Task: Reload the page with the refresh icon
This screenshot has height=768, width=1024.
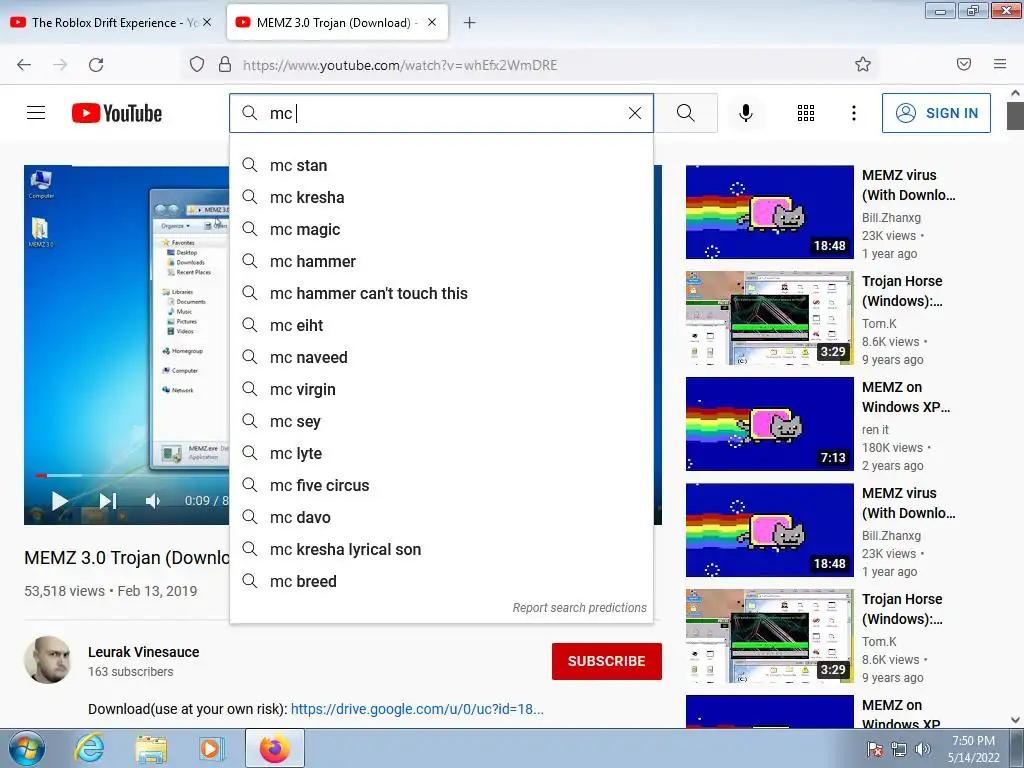Action: [x=96, y=65]
